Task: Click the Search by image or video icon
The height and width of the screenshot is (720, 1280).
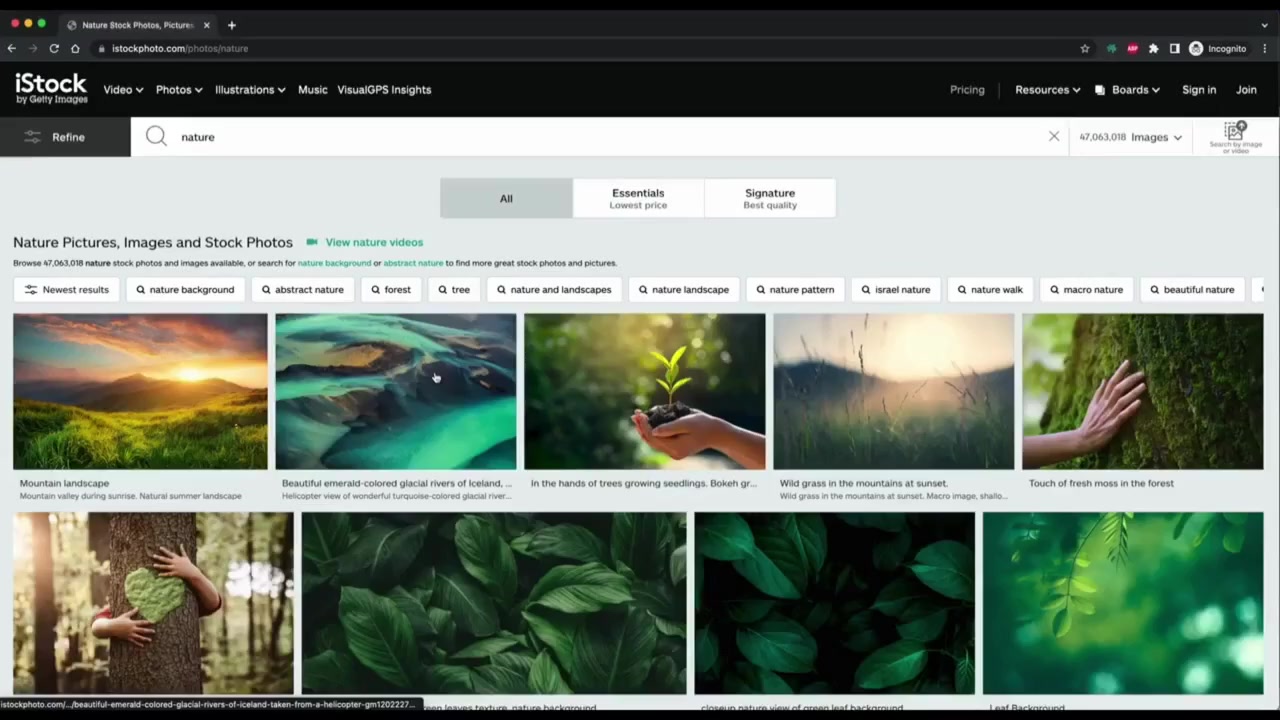Action: coord(1234,135)
